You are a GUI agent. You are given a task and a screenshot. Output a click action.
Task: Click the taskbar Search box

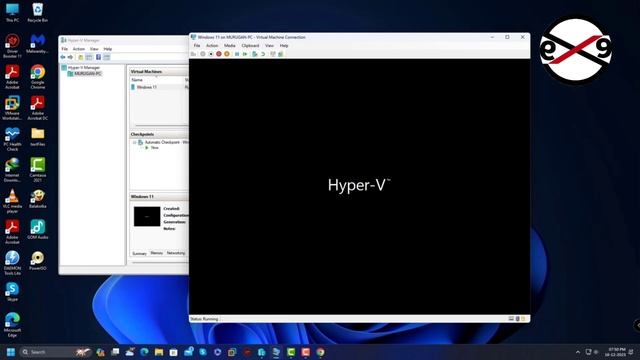coord(55,352)
